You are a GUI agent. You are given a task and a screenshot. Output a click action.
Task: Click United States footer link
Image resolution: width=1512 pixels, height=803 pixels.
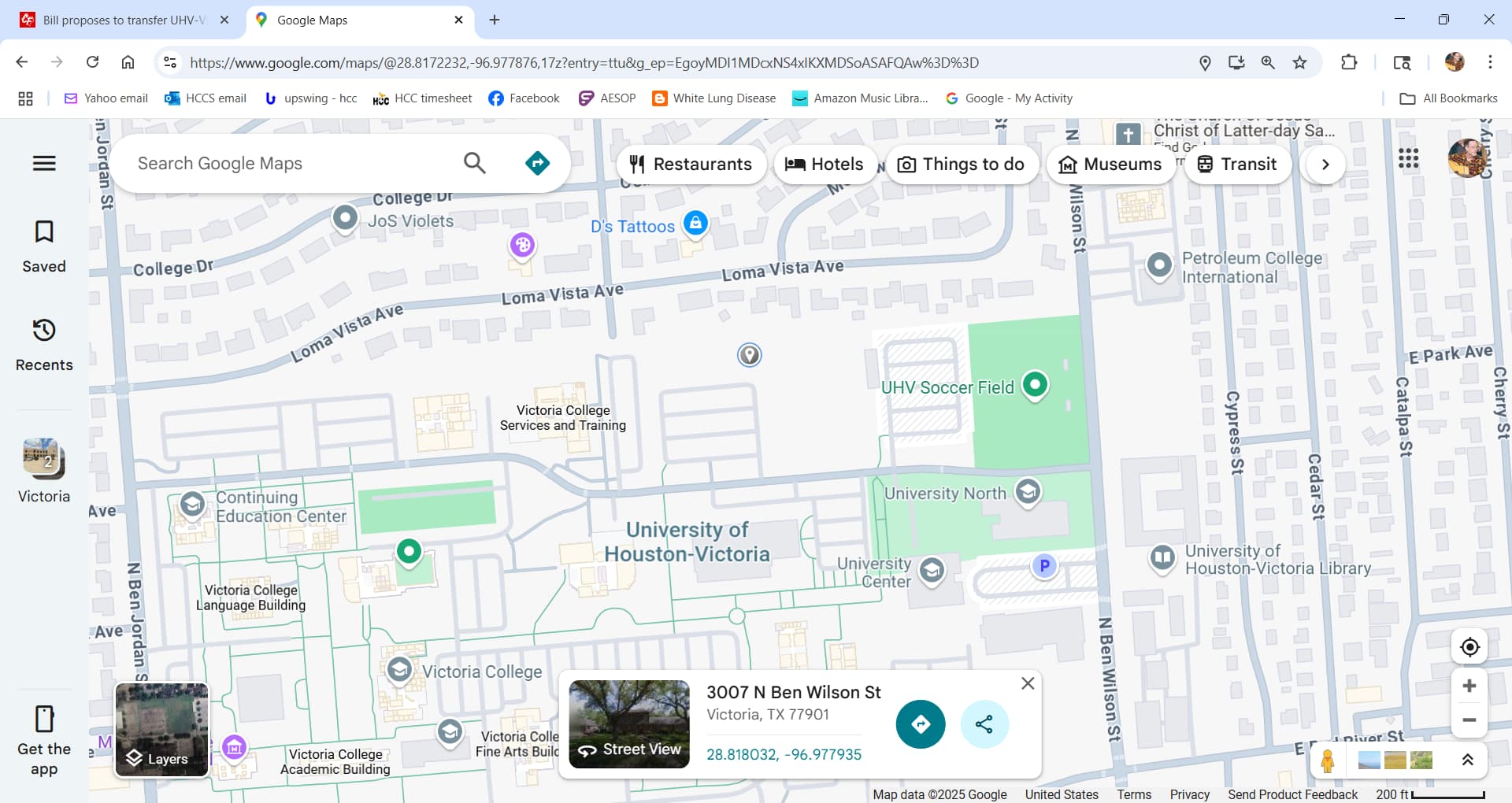tap(1062, 794)
